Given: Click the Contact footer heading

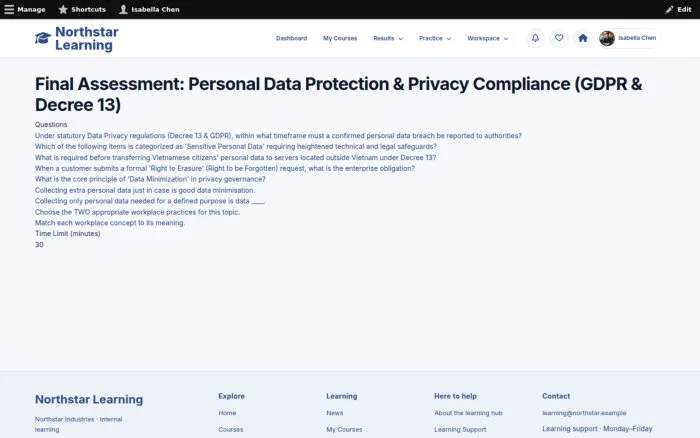Looking at the screenshot, I should point(556,396).
